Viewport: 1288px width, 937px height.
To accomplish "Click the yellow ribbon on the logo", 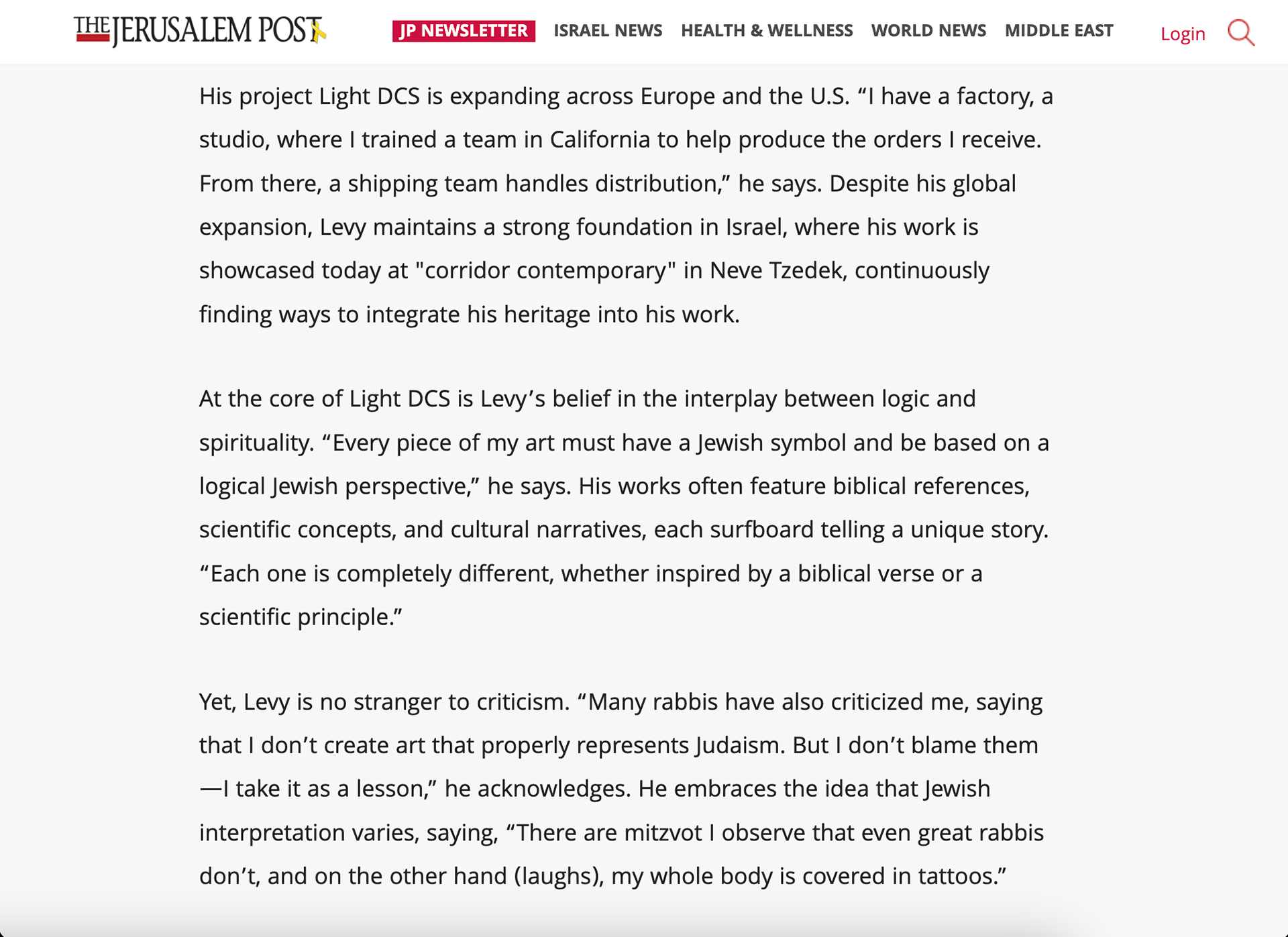I will 319,32.
